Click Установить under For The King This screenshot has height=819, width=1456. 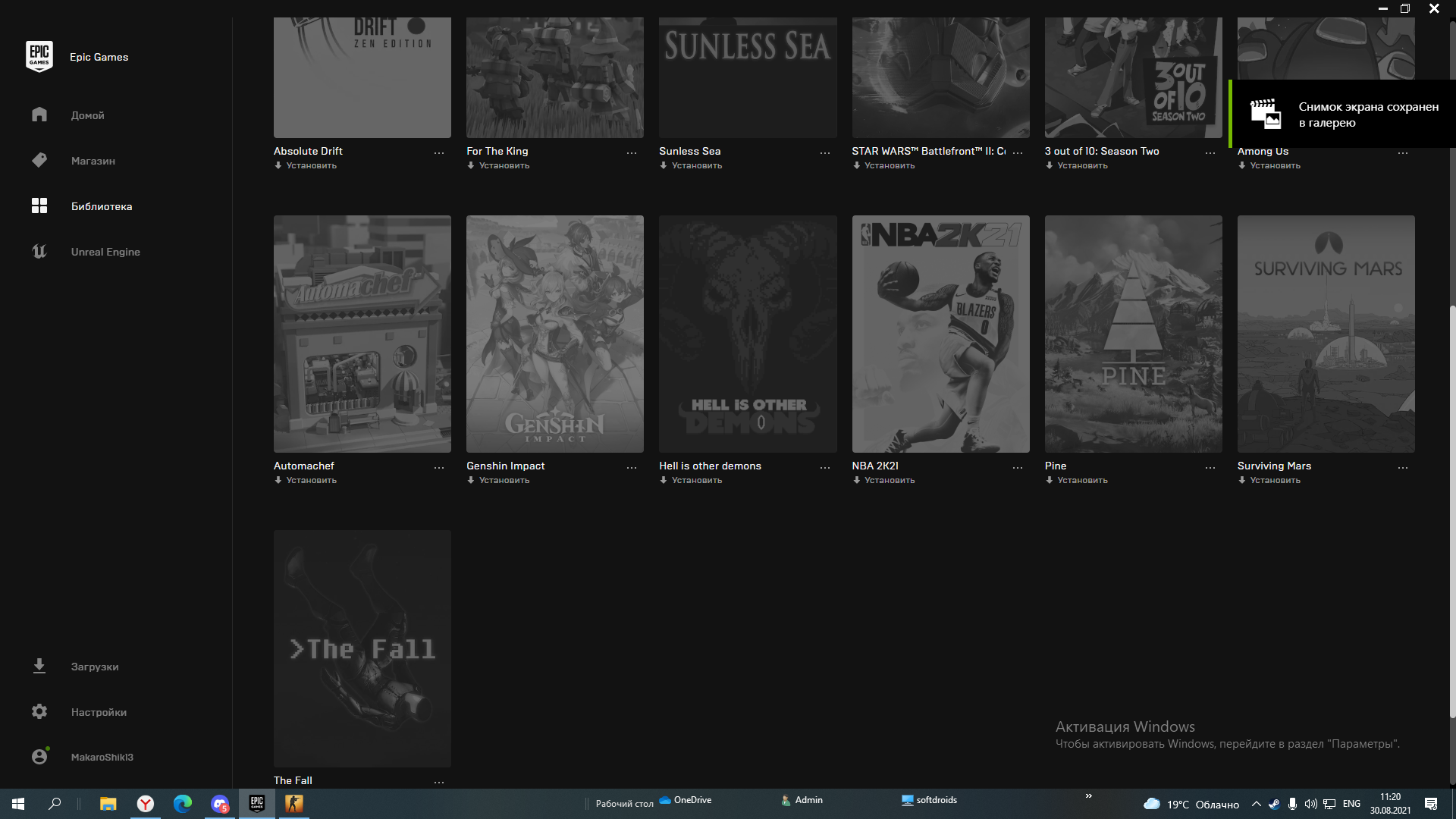504,165
